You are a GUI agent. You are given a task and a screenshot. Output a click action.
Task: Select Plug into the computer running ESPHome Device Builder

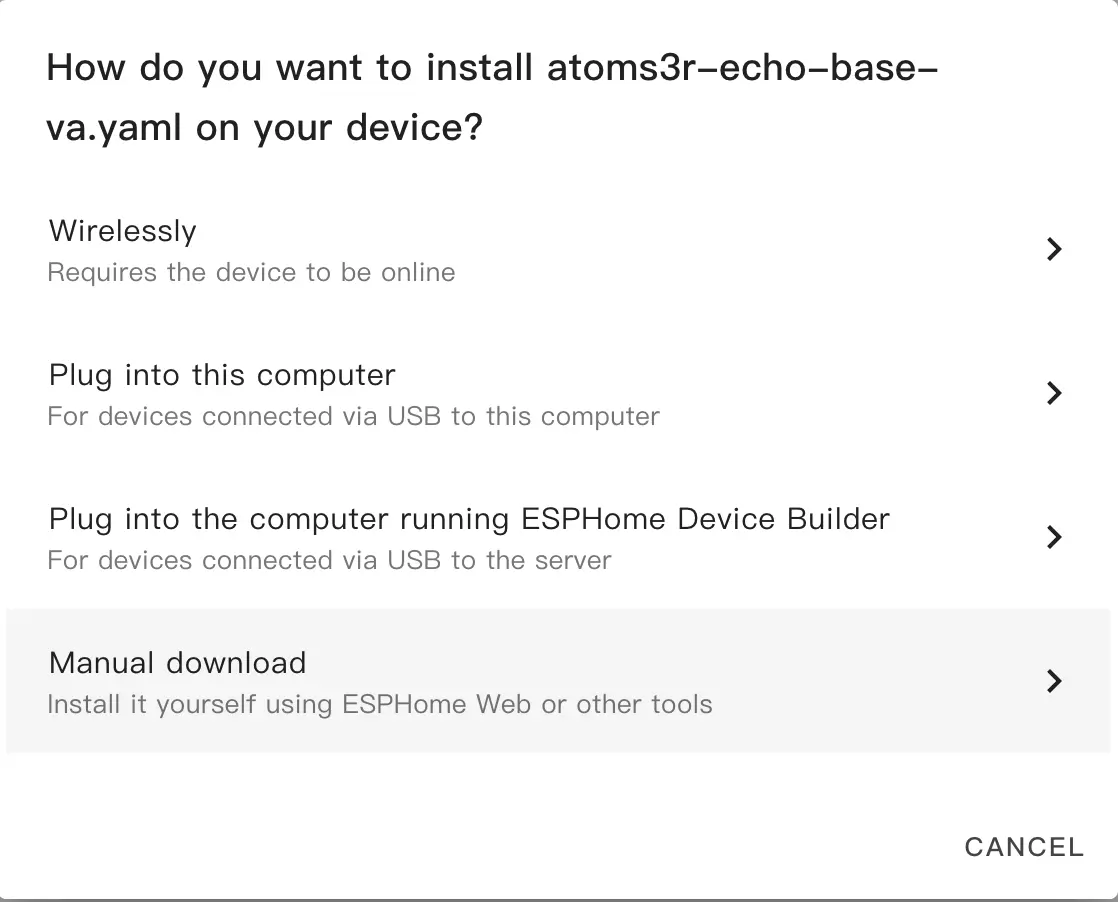[469, 519]
